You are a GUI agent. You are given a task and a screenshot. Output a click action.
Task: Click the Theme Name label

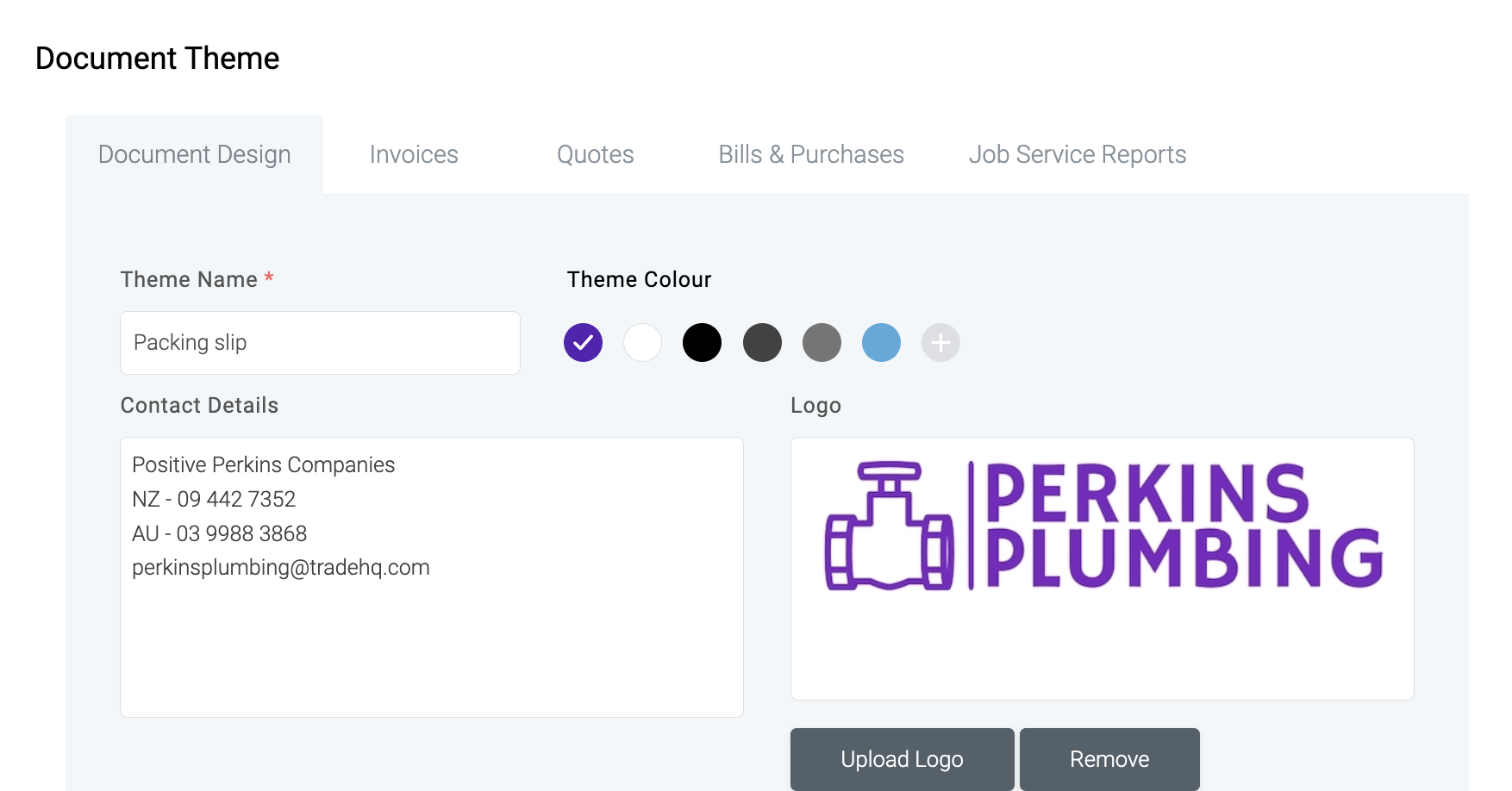coord(189,279)
